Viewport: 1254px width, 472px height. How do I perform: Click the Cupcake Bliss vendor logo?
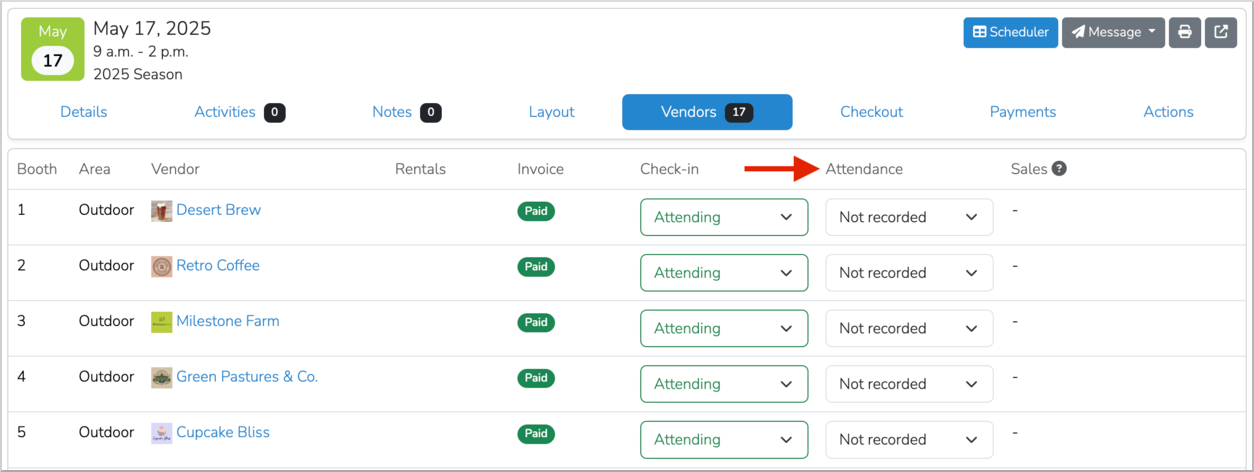161,433
